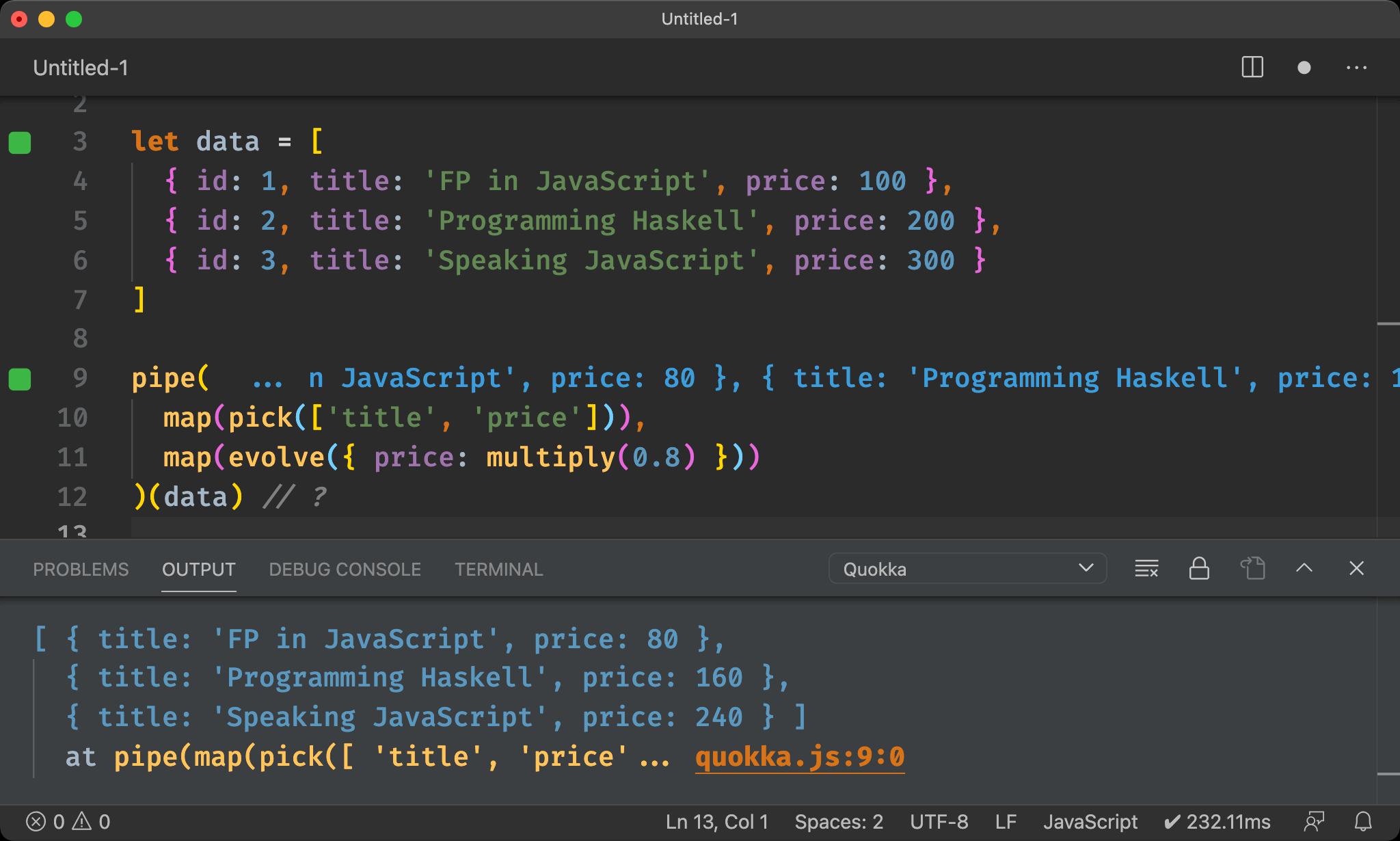Open notifications bell in status bar
The width and height of the screenshot is (1400, 841).
(1364, 821)
